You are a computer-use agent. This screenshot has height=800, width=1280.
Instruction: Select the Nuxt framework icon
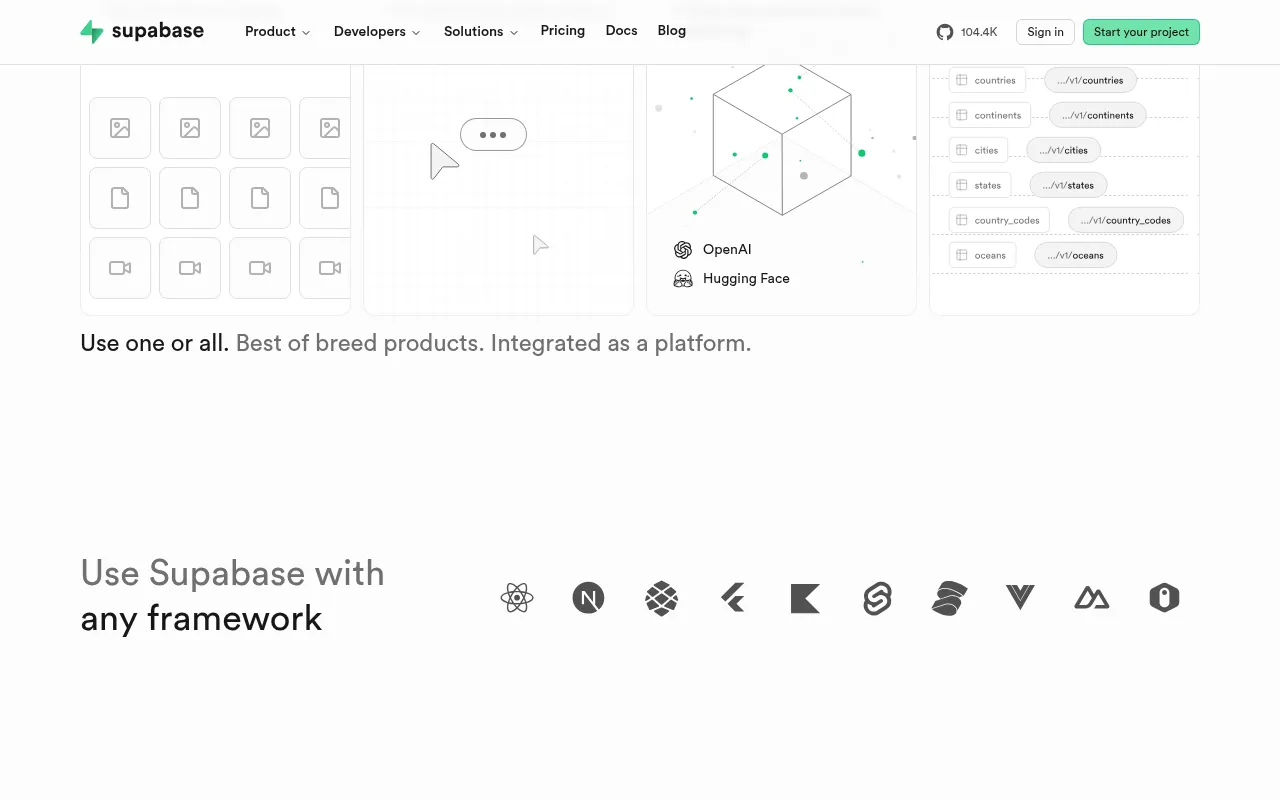tap(1092, 598)
